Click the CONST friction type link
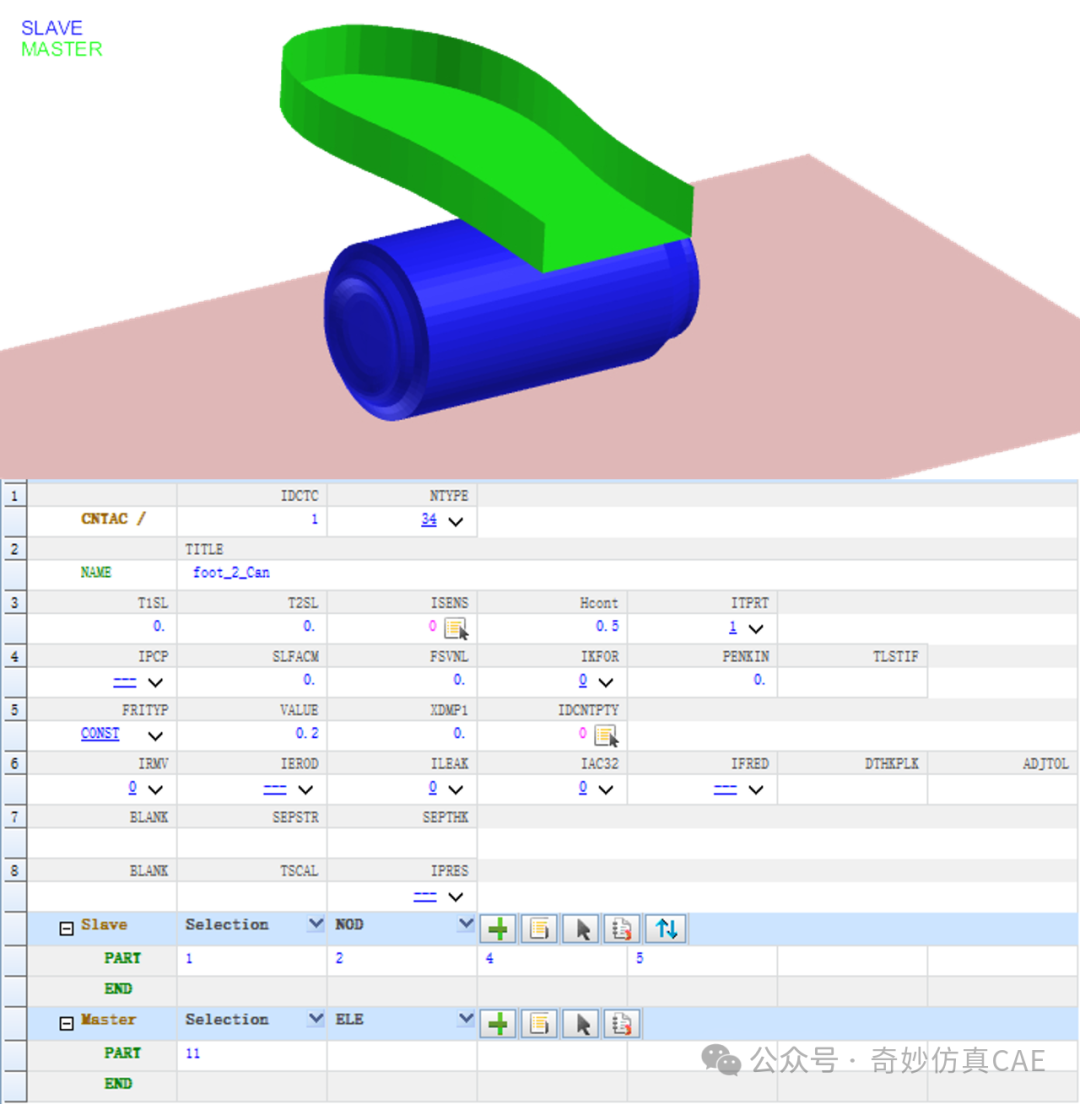Screen dimensions: 1080x1104 [x=100, y=734]
